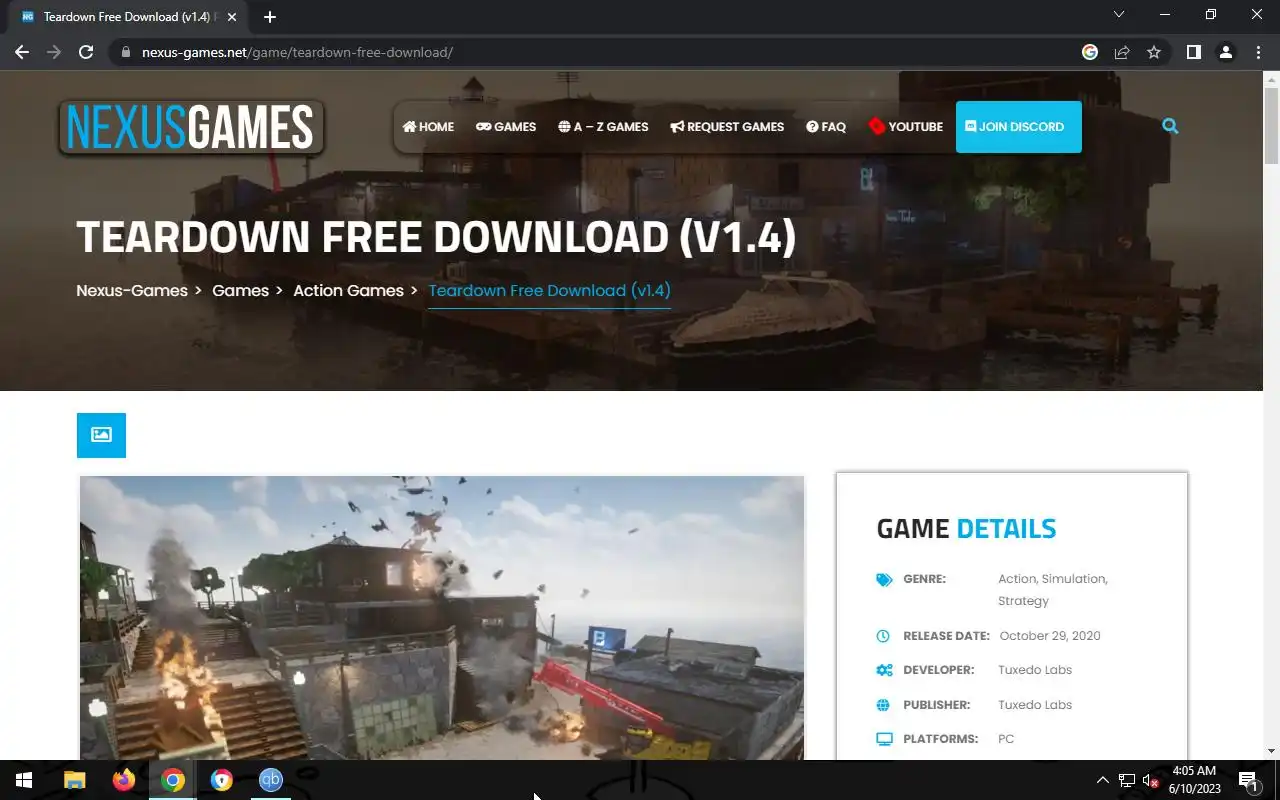1280x800 pixels.
Task: Bookmark this page with the star icon
Action: [x=1154, y=52]
